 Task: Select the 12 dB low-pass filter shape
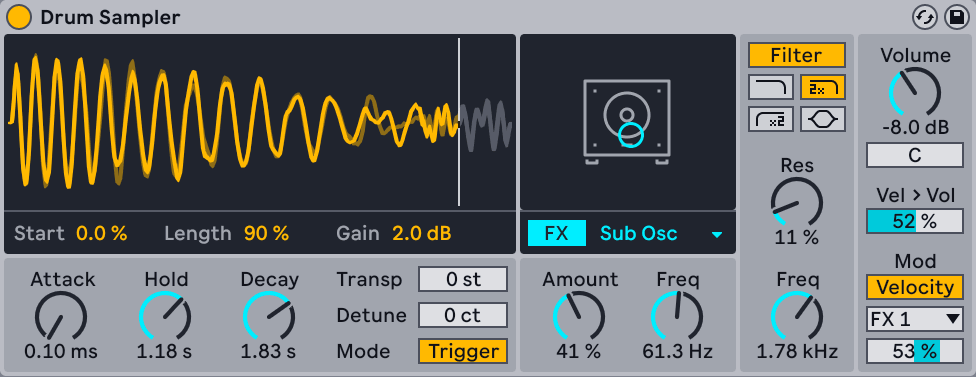coord(771,88)
